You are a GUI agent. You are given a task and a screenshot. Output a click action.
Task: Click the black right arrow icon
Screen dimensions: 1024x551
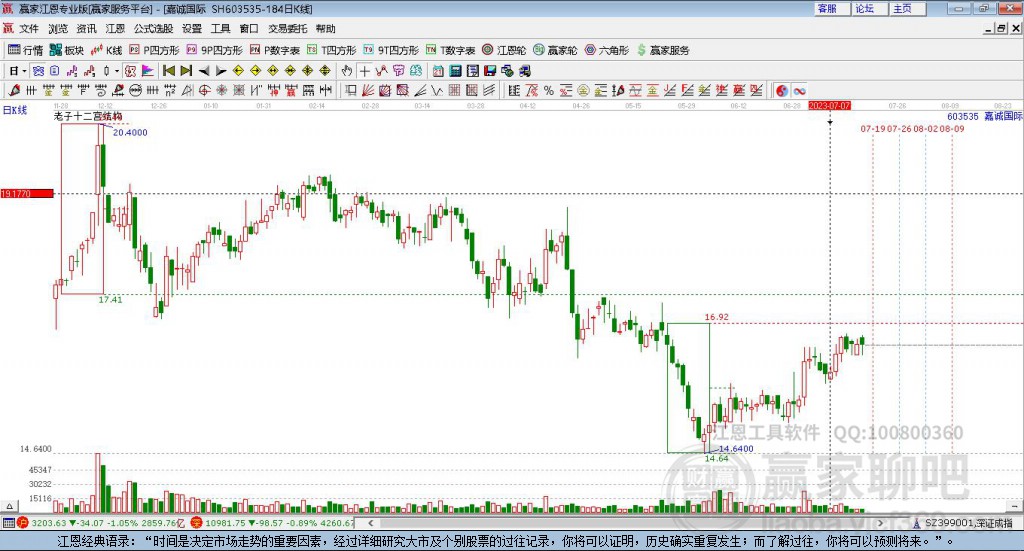click(221, 71)
